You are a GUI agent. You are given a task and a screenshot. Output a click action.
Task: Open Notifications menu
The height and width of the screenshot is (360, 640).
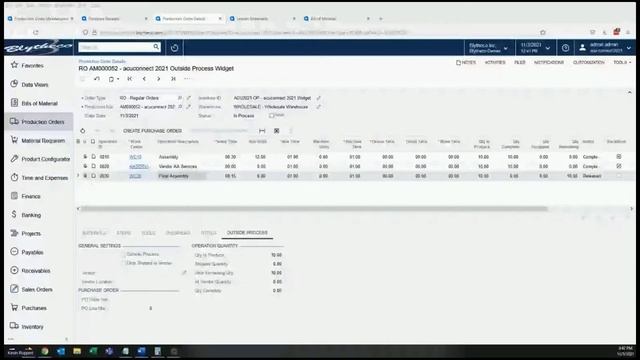(x=549, y=62)
